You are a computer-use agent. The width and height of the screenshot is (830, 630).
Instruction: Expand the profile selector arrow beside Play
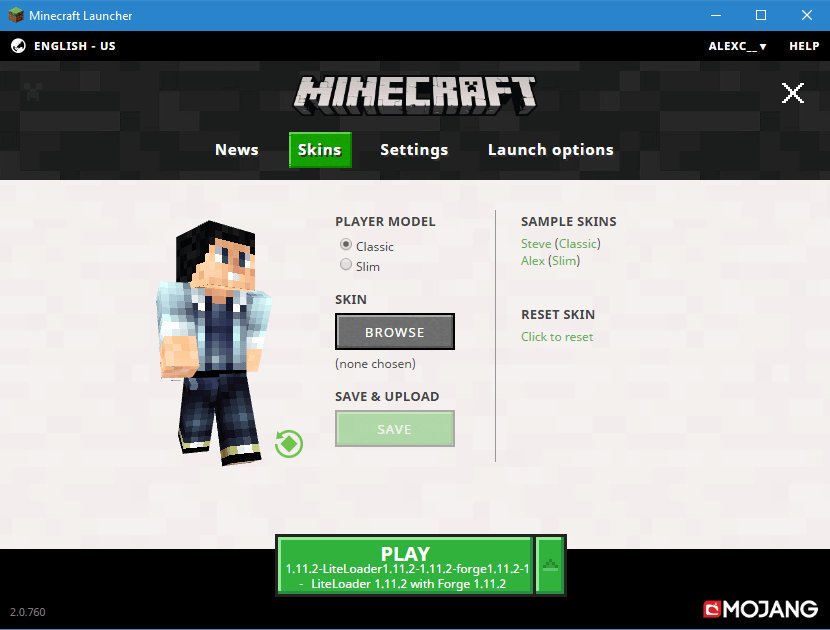(x=550, y=565)
